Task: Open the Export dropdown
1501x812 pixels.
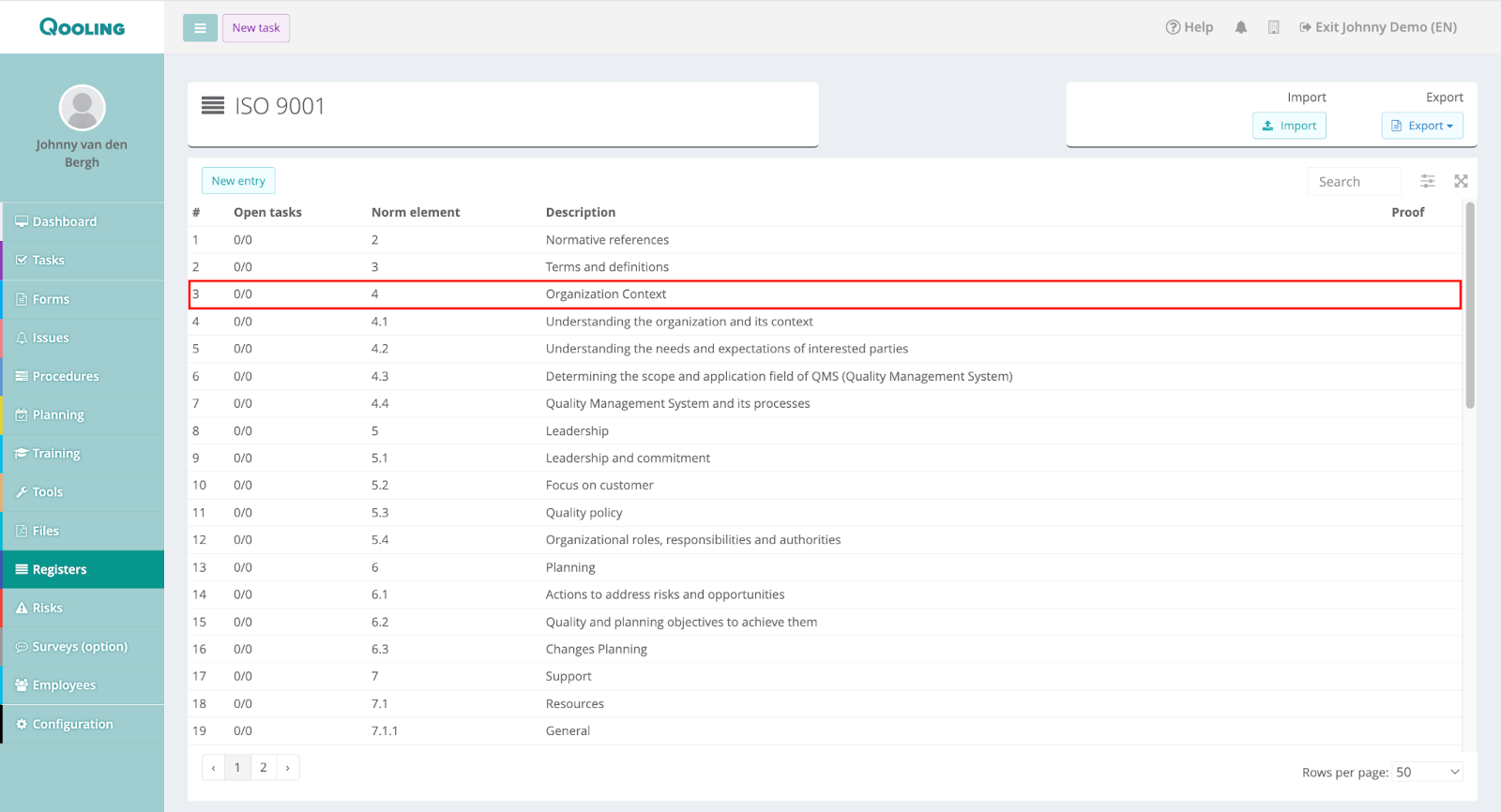Action: 1422,126
